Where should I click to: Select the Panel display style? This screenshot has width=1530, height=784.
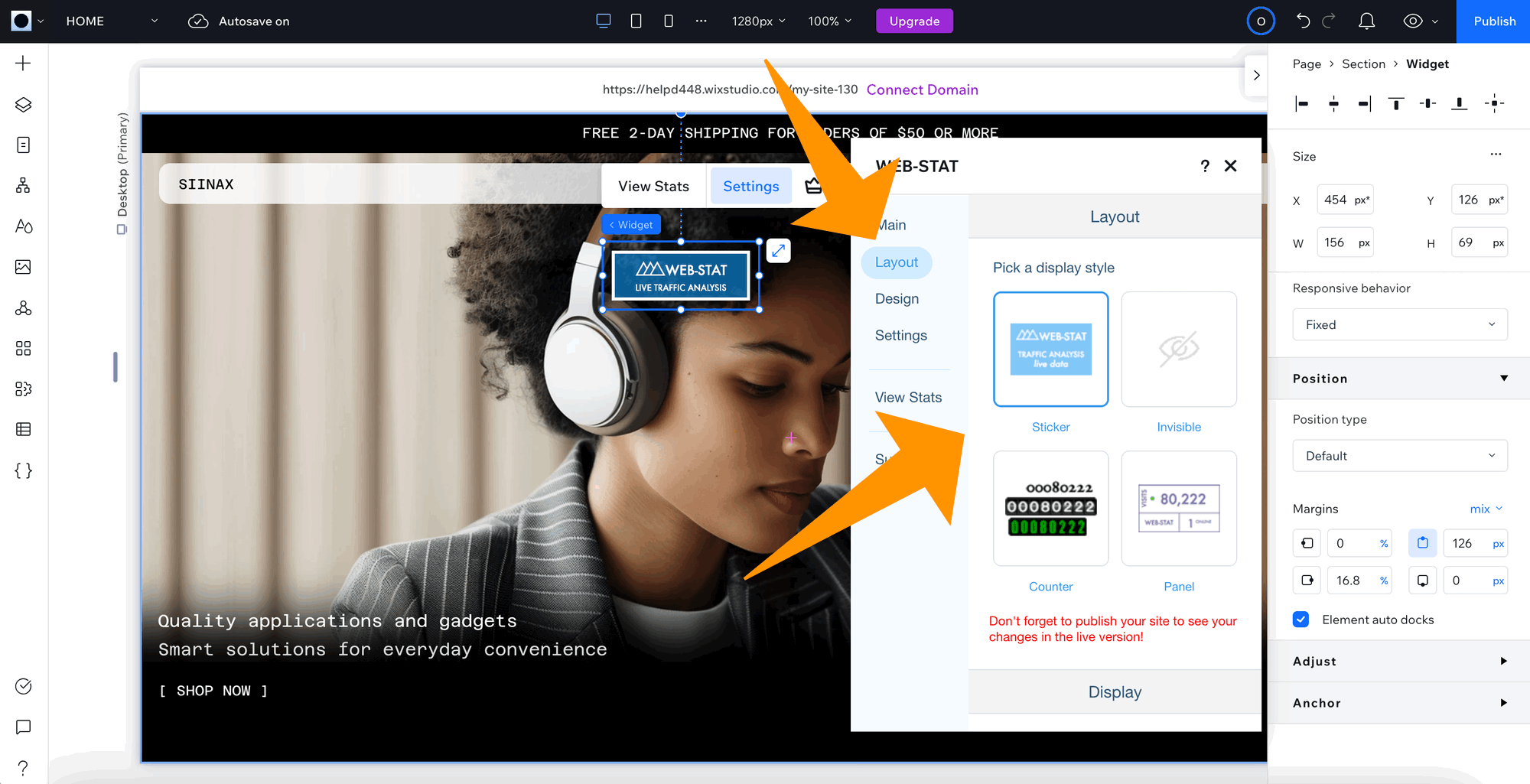click(1179, 509)
